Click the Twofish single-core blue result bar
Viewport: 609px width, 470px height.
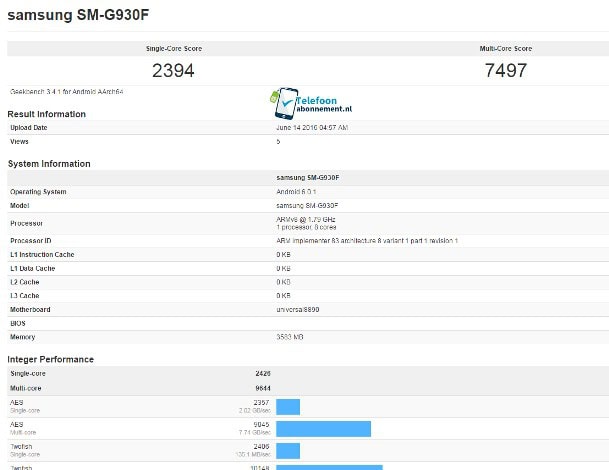coord(288,451)
